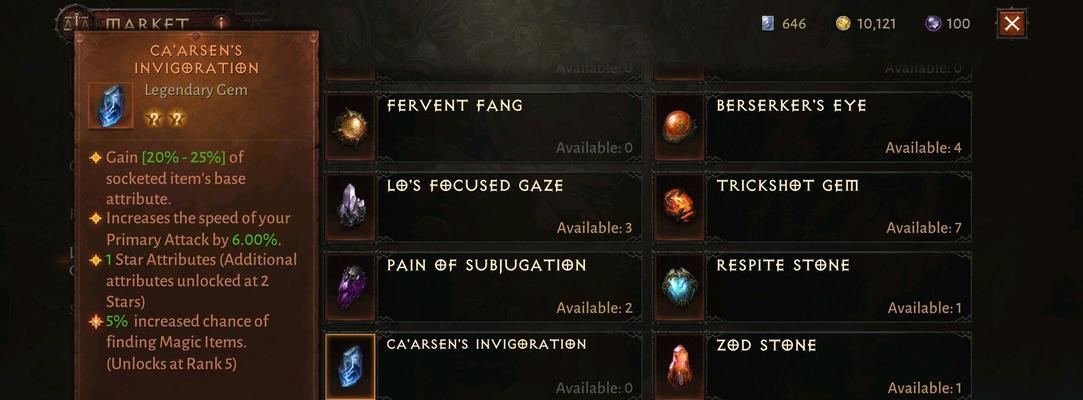The image size is (1083, 400).
Task: Open the Market info icon
Action: 221,23
